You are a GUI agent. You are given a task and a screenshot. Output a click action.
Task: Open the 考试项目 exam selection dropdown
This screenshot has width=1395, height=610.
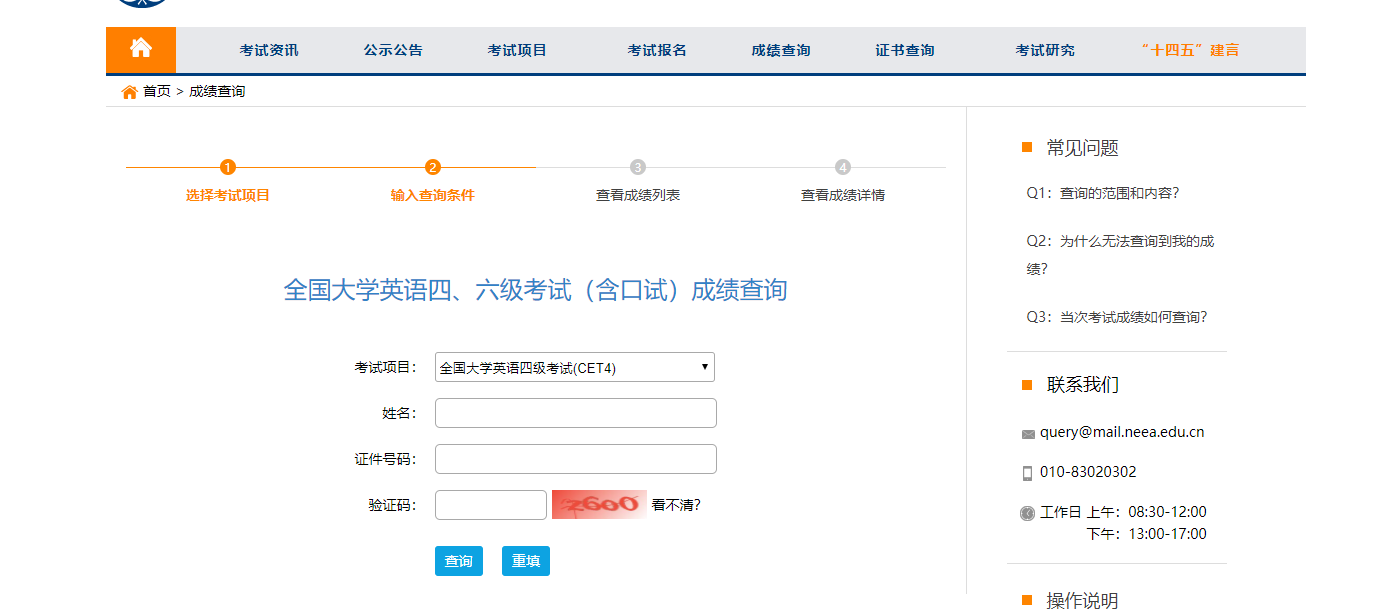point(575,367)
